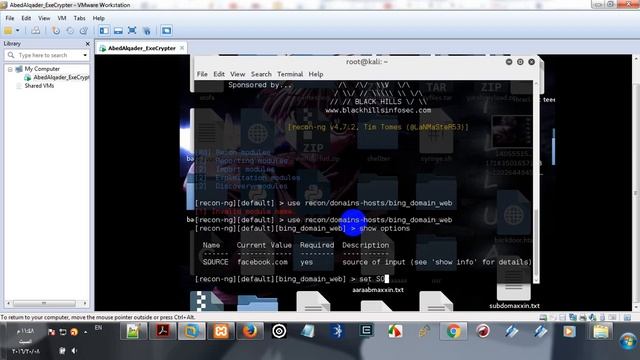This screenshot has height=360, width=640.
Task: Open the VM menu
Action: (62, 18)
